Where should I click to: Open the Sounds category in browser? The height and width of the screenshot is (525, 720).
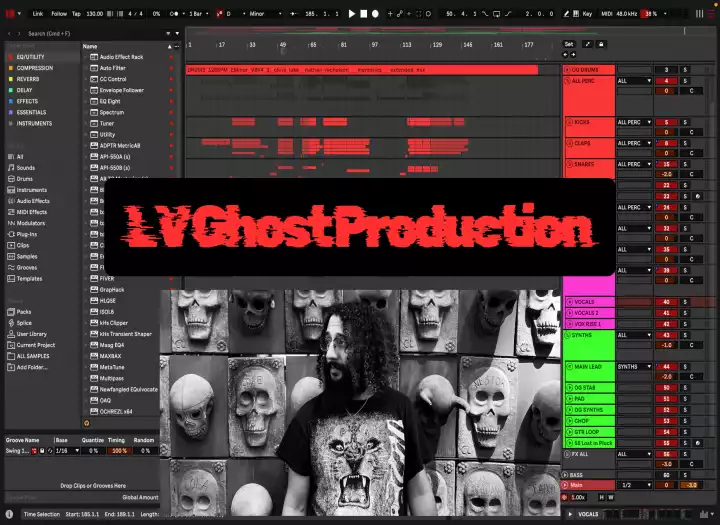26,168
